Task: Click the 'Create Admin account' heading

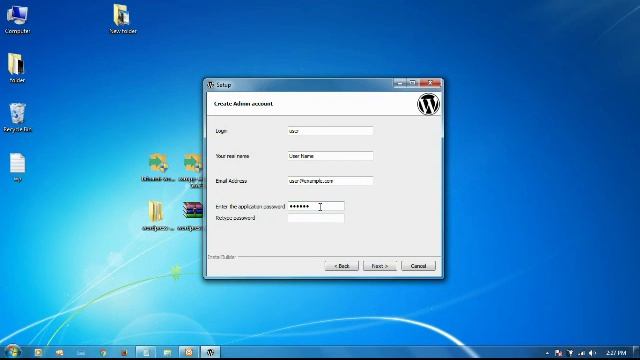Action: (243, 104)
